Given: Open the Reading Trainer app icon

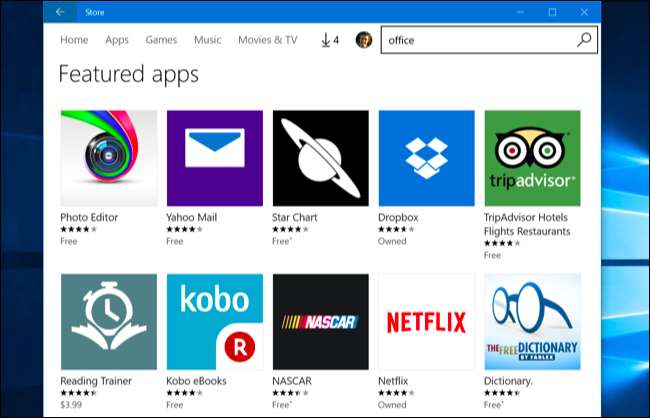Looking at the screenshot, I should click(x=108, y=321).
